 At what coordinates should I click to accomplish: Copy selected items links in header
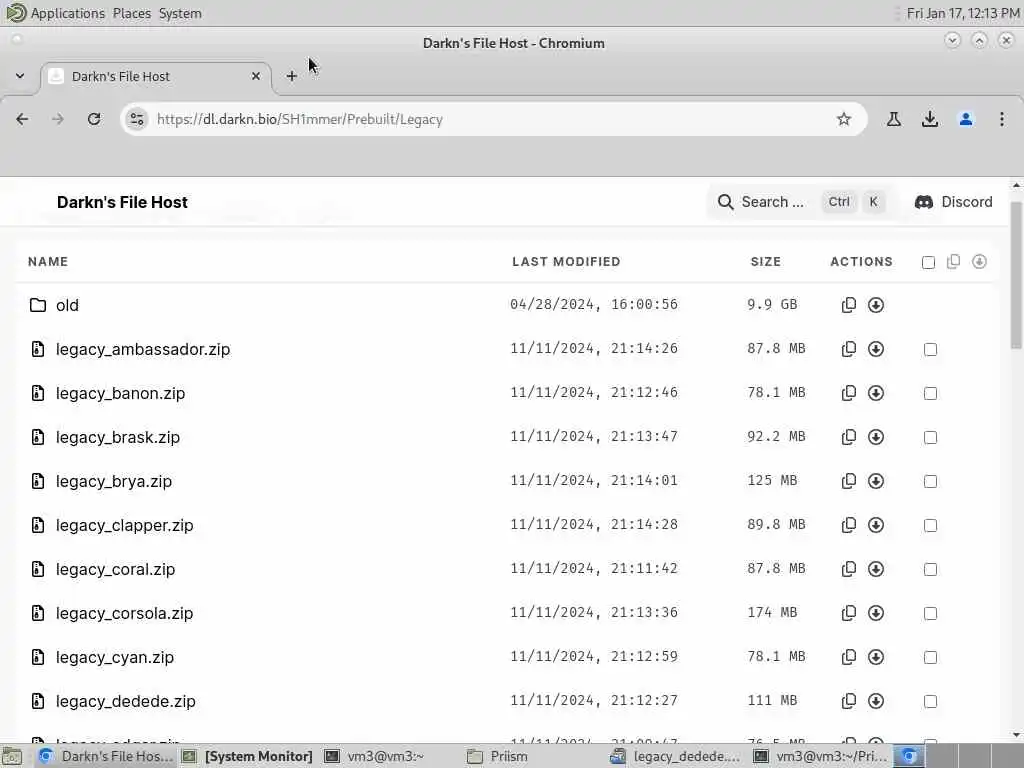tap(953, 261)
